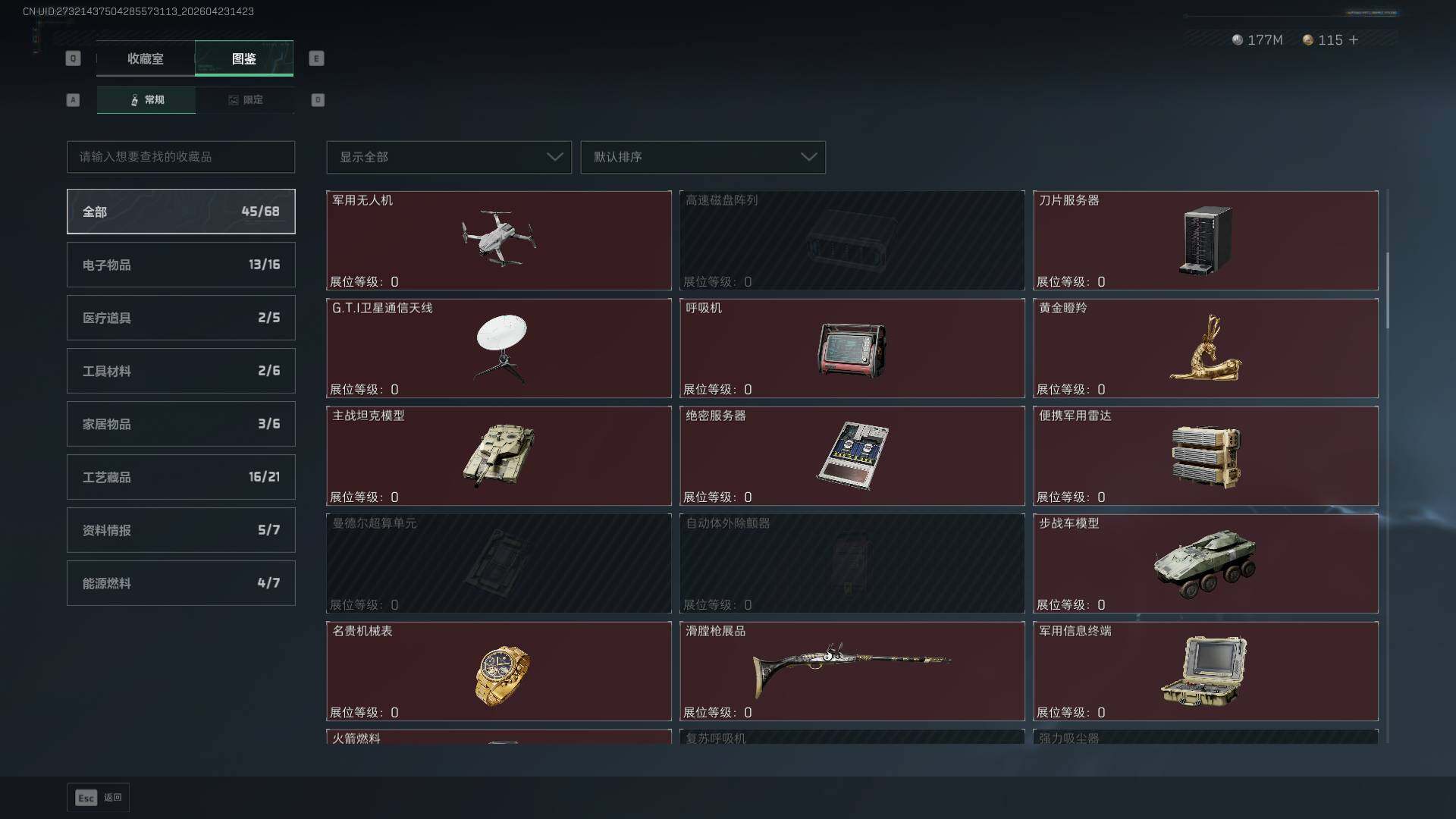Open the 工艺藏品 16/21 category
1456x819 pixels.
(181, 477)
